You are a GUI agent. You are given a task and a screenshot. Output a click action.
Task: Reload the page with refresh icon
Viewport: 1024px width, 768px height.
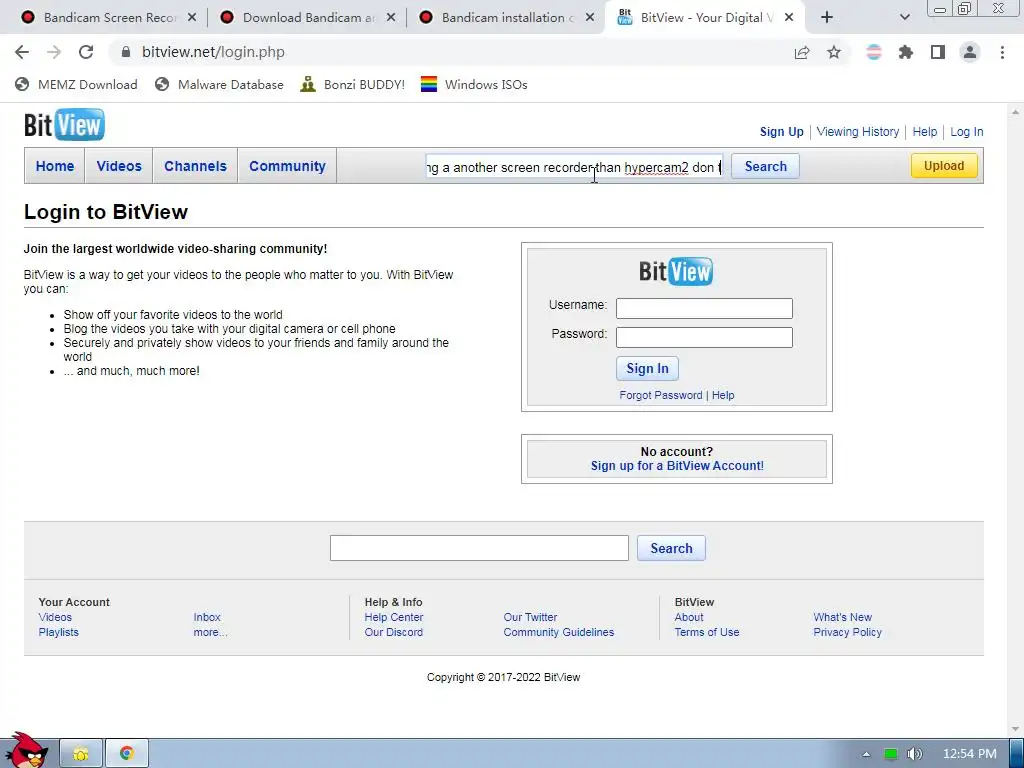pos(86,52)
